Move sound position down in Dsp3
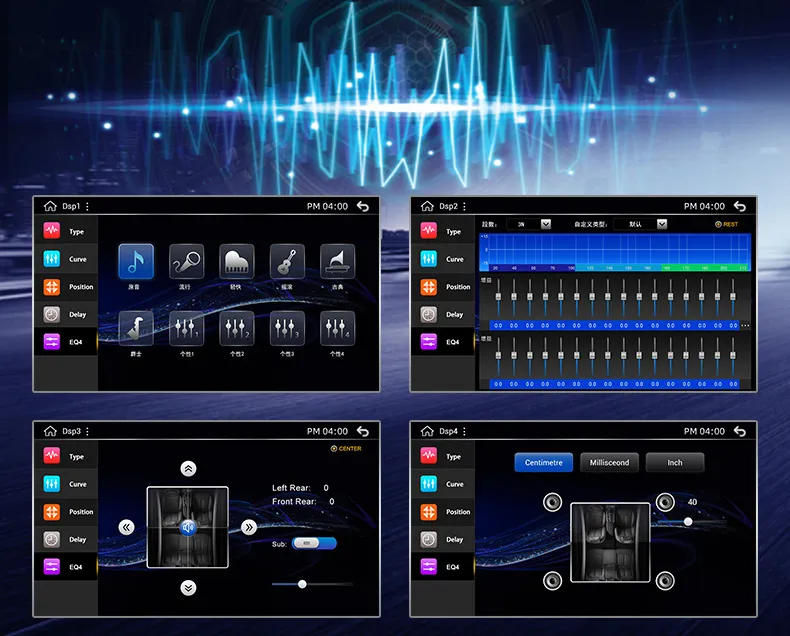The image size is (790, 636). click(x=188, y=588)
